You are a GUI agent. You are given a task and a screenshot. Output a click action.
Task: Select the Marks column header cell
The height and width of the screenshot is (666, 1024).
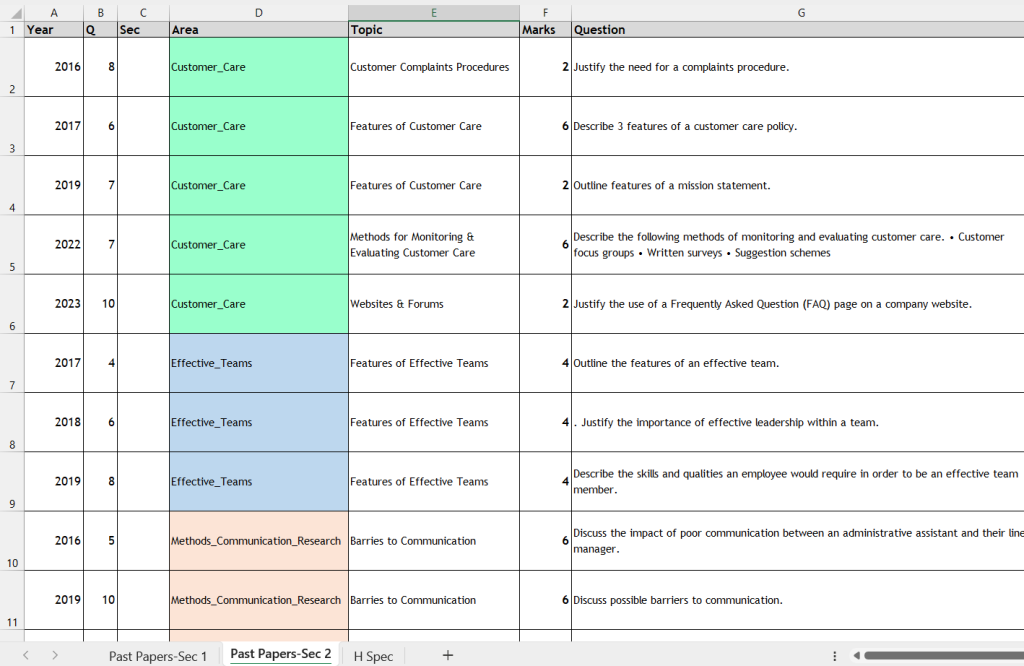pos(545,30)
